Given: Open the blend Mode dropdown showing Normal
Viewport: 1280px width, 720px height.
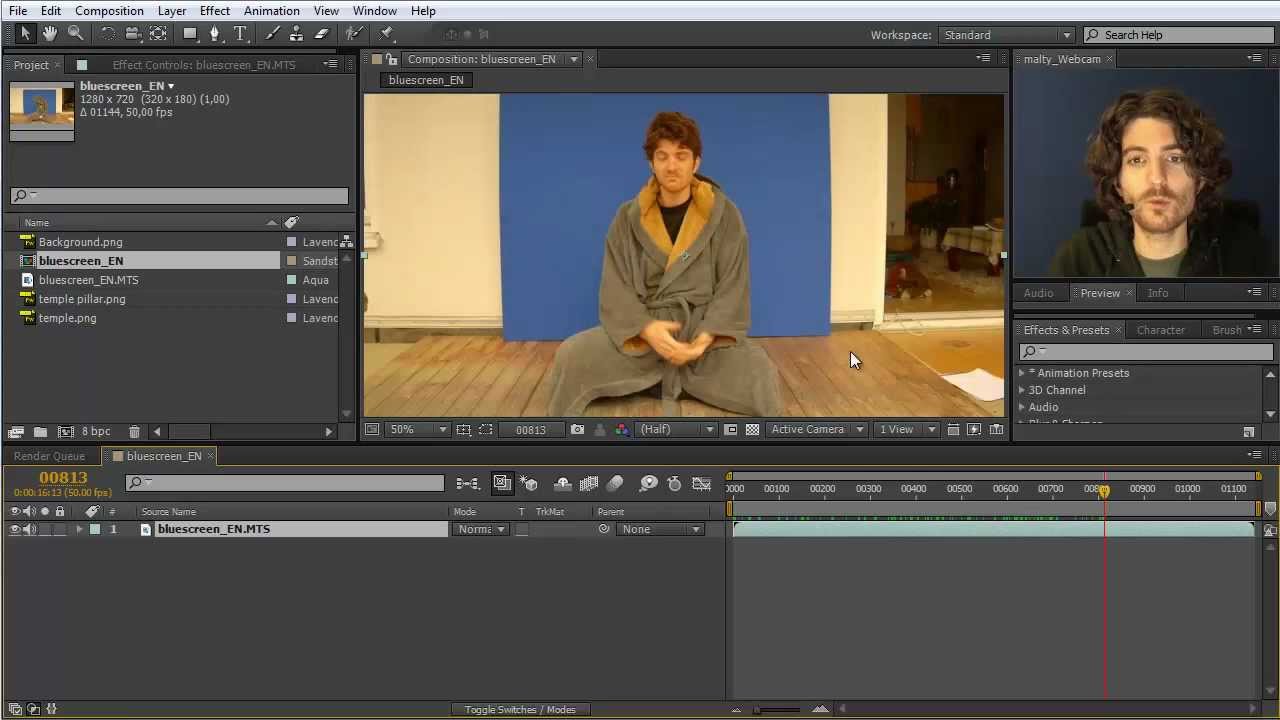Looking at the screenshot, I should (x=481, y=529).
